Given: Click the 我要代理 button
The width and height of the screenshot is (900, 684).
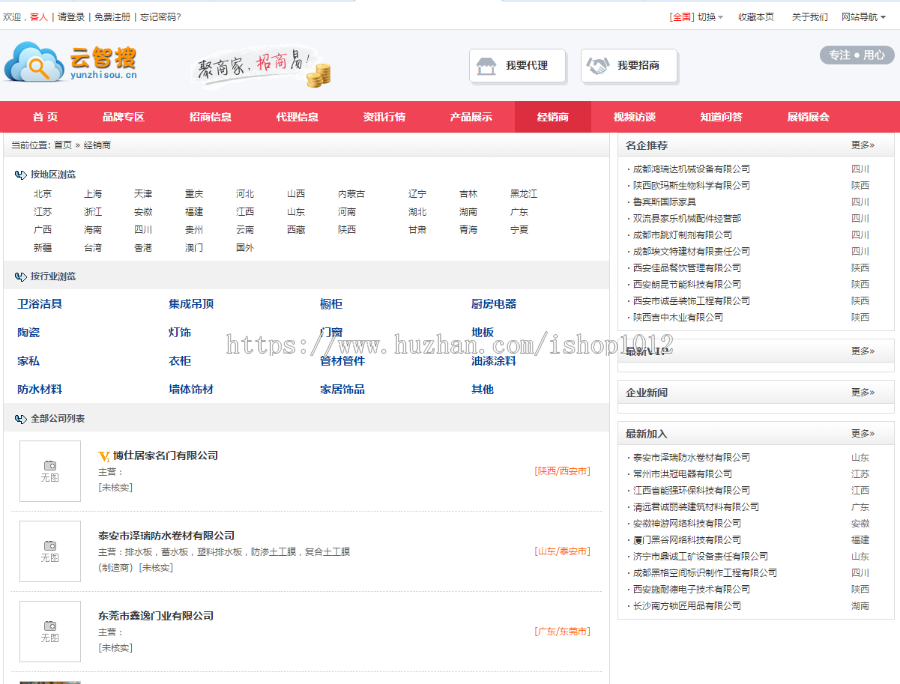Looking at the screenshot, I should point(518,66).
